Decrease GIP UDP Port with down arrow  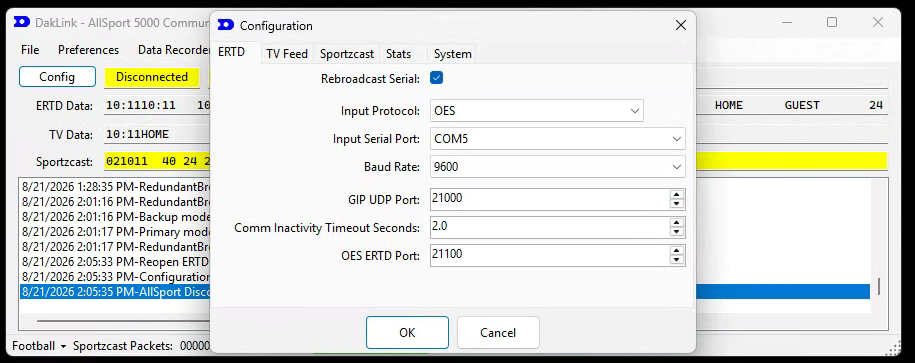676,204
